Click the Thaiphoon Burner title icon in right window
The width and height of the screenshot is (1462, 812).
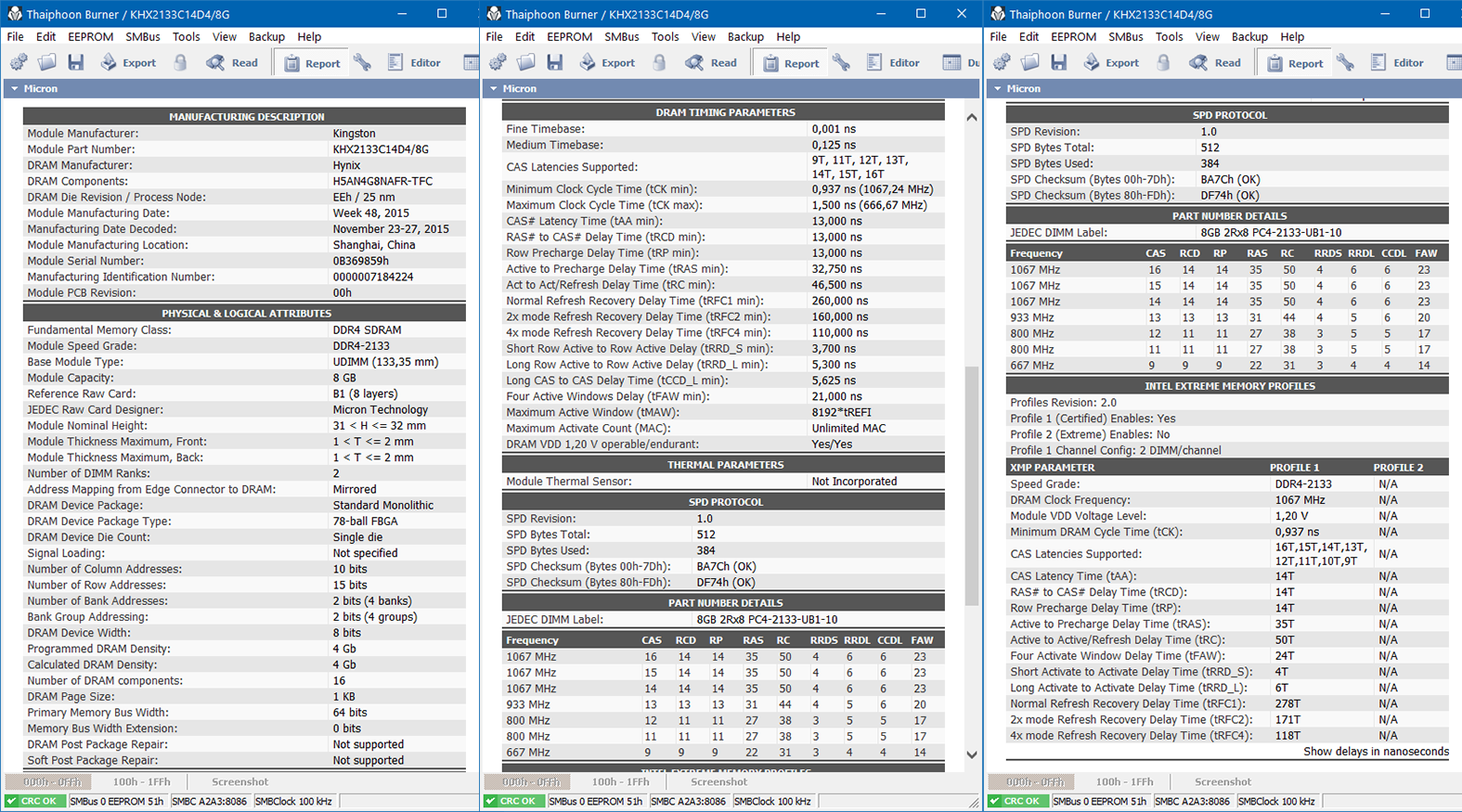(998, 14)
